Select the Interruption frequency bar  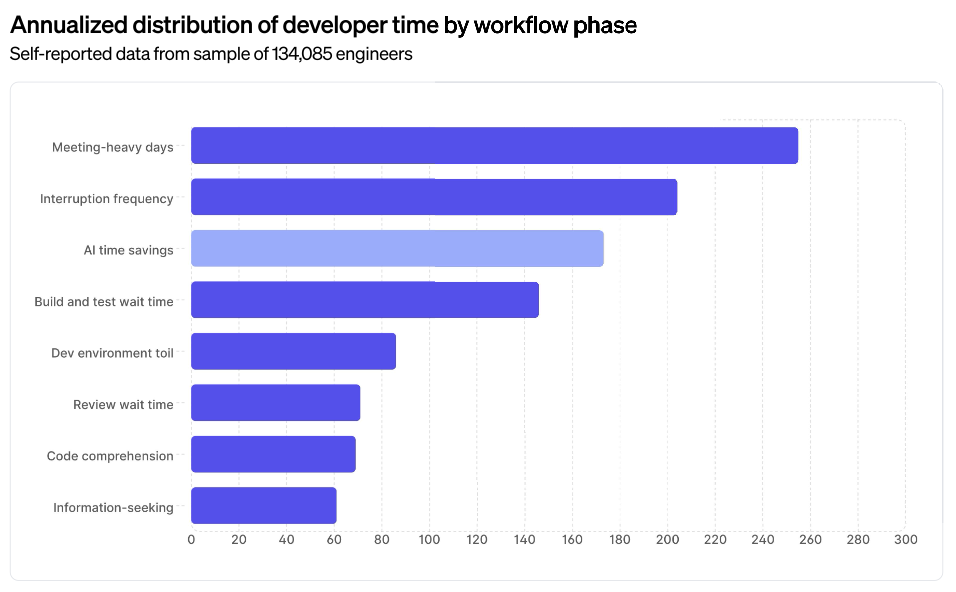tap(434, 197)
